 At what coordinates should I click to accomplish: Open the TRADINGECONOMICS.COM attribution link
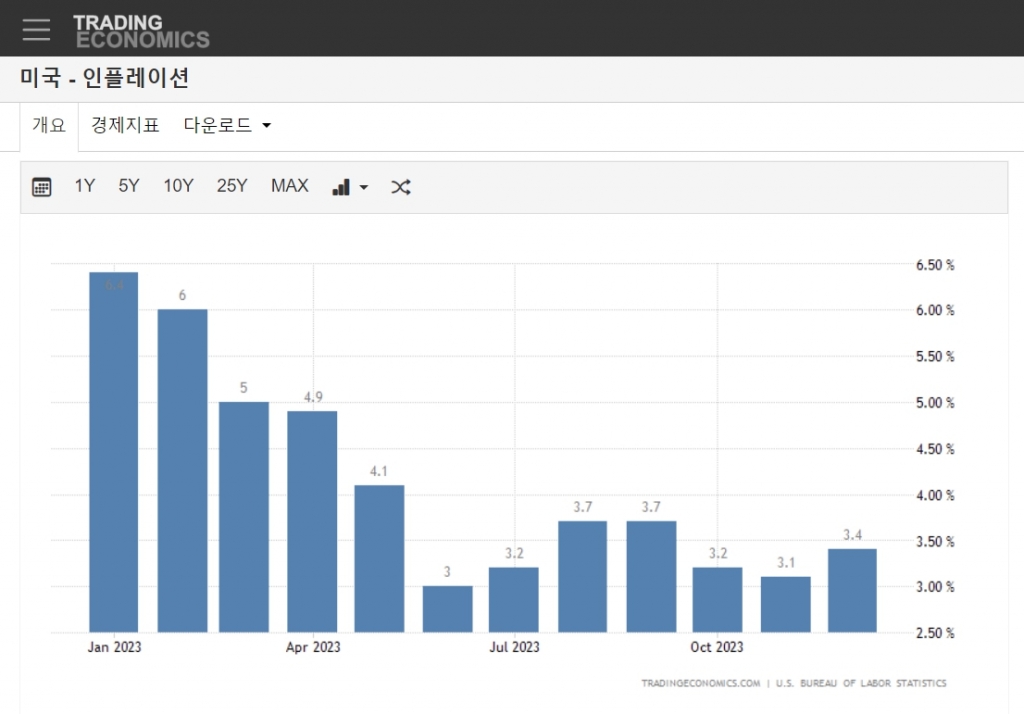[x=701, y=684]
